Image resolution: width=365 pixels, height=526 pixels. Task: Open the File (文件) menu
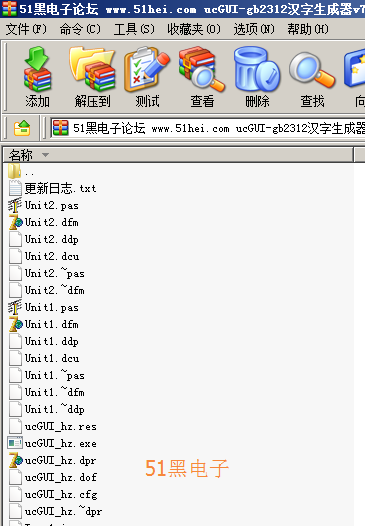(x=26, y=29)
